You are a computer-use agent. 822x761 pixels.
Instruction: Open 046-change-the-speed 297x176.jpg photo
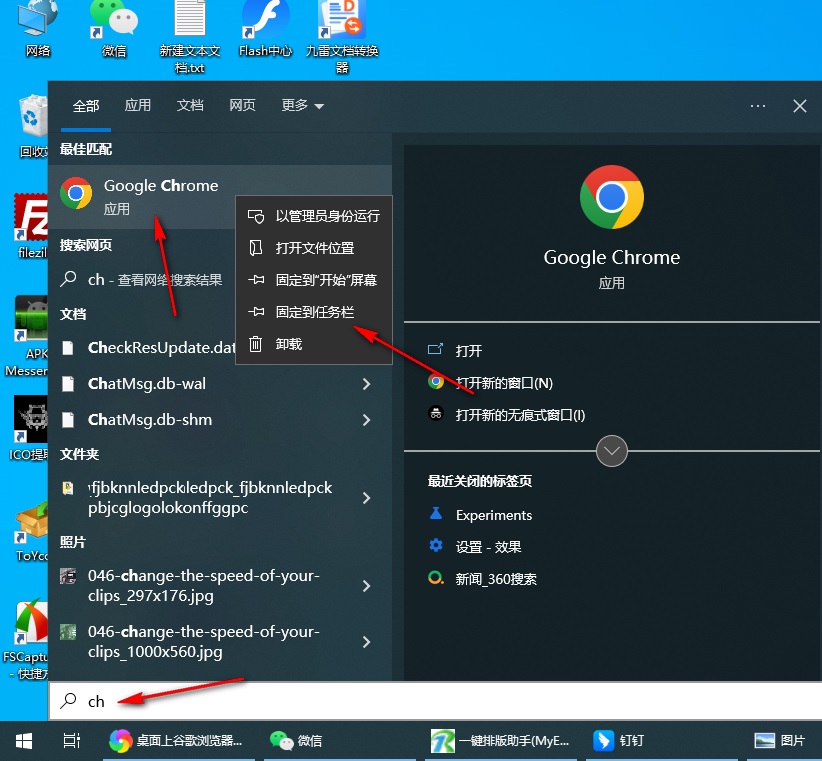click(202, 585)
